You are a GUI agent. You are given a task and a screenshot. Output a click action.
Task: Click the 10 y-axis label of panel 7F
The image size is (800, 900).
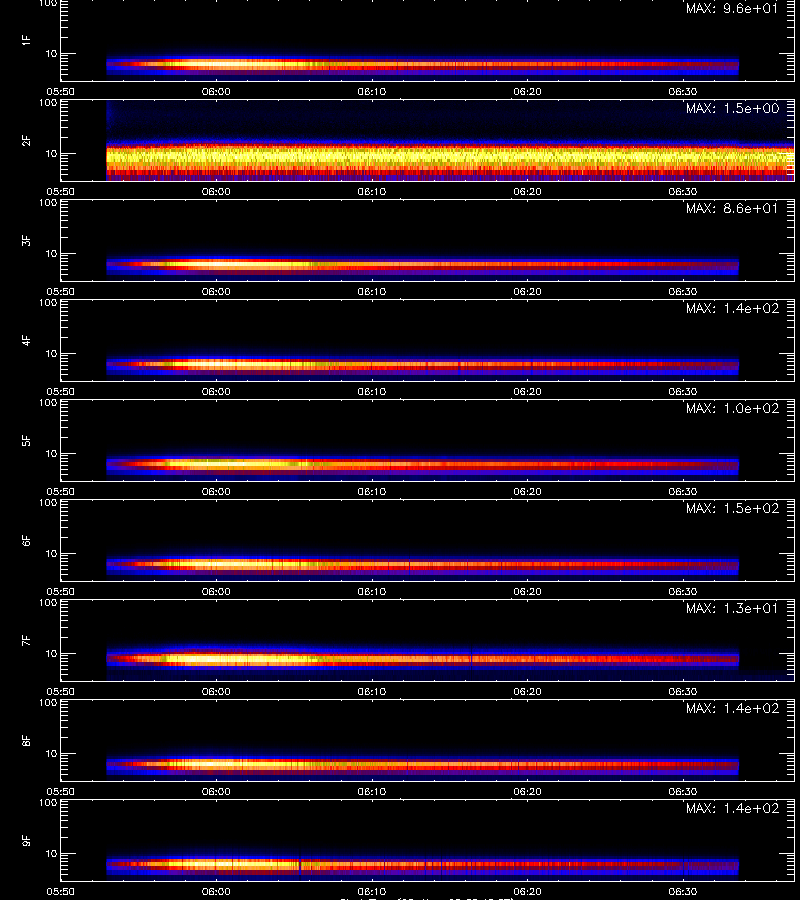51,653
